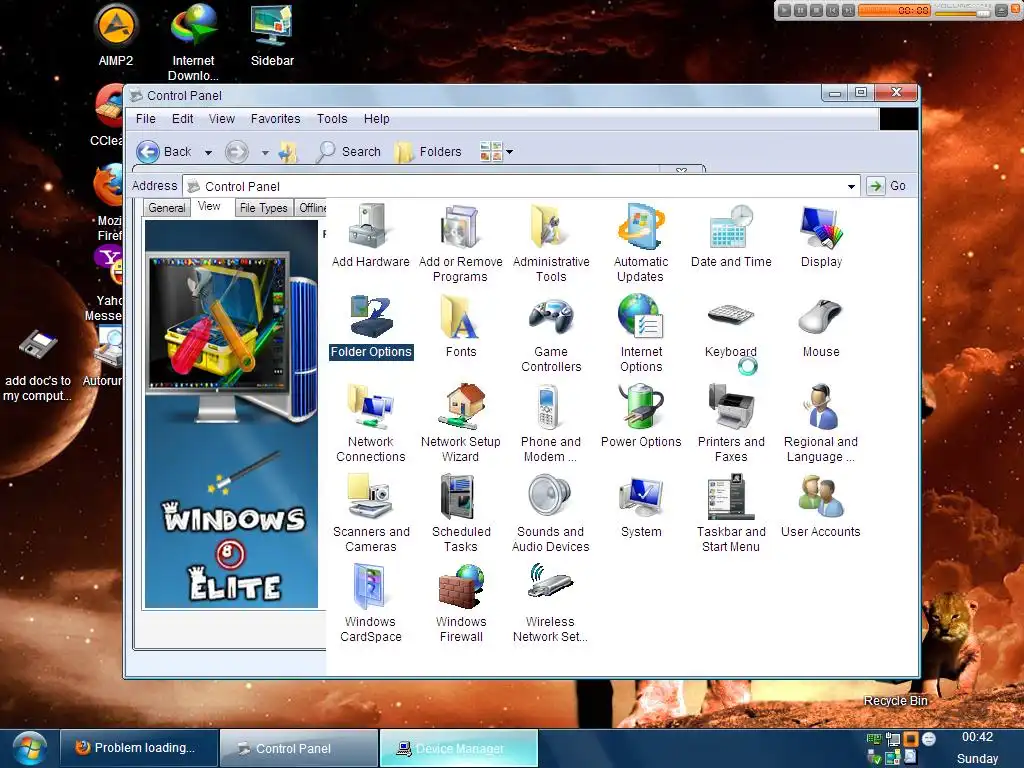This screenshot has width=1024, height=768.
Task: Open the Add Hardware applet
Action: tap(370, 235)
